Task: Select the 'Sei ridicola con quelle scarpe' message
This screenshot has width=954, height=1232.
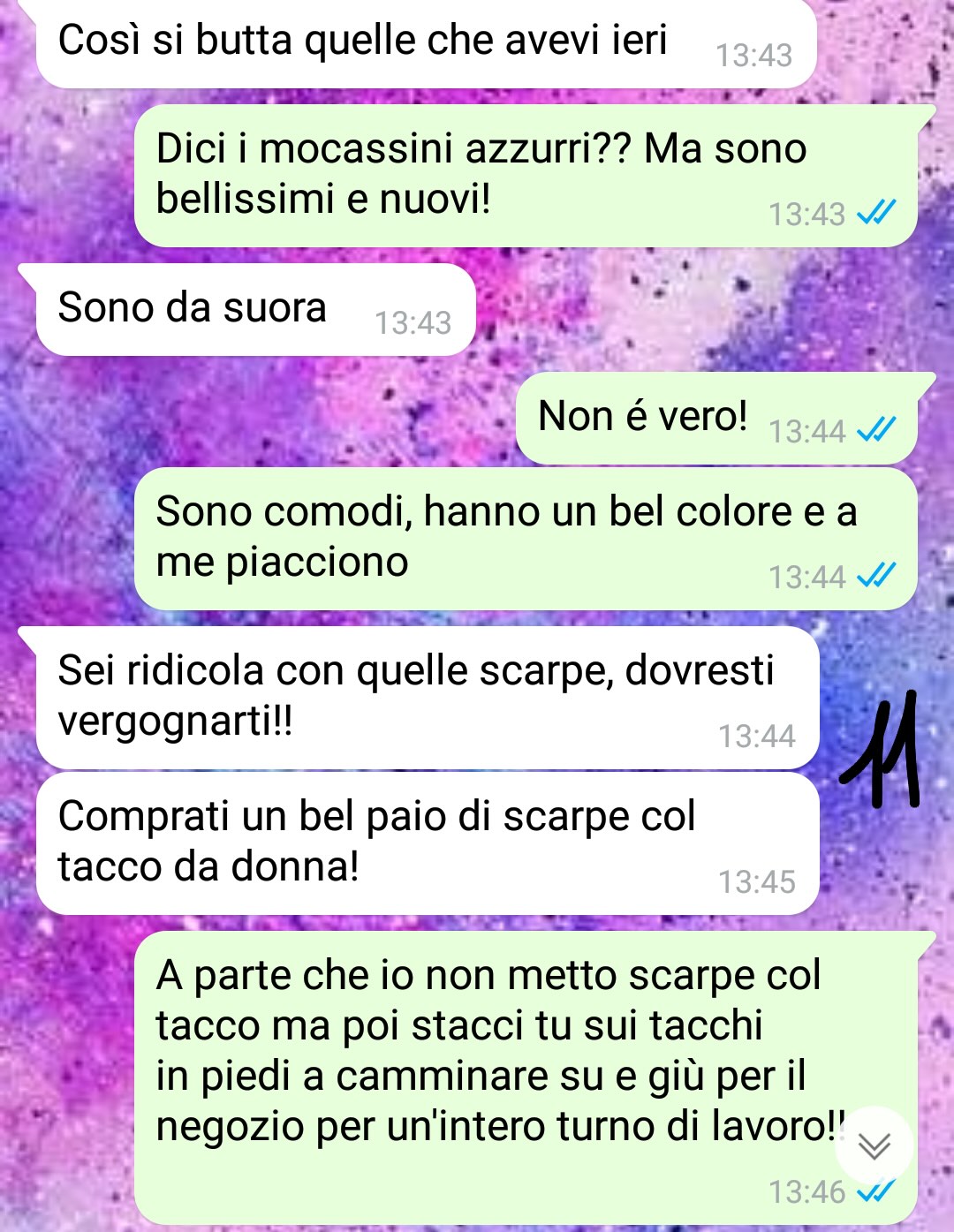Action: tap(428, 698)
